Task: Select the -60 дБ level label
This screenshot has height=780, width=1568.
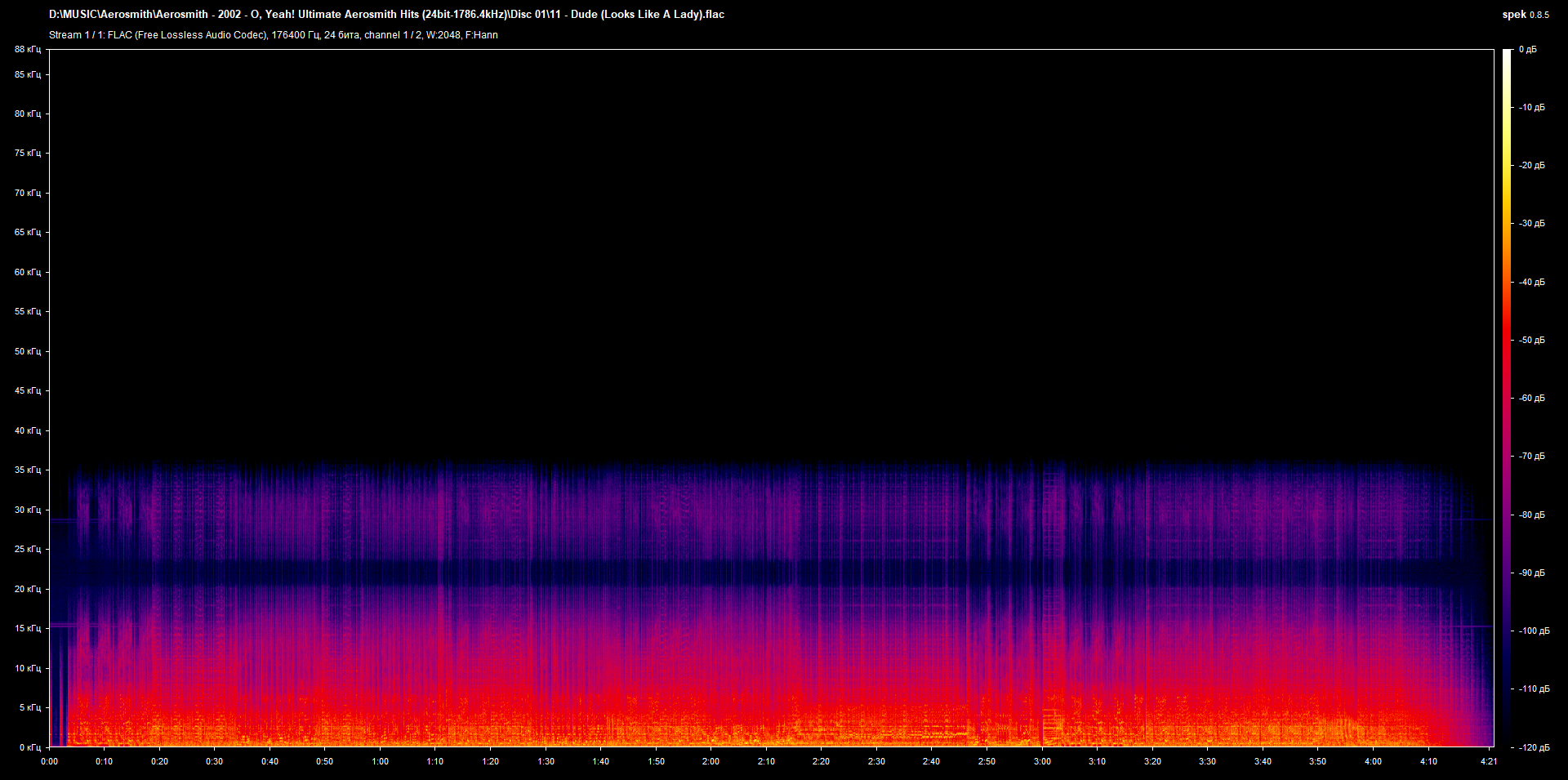Action: click(1531, 399)
